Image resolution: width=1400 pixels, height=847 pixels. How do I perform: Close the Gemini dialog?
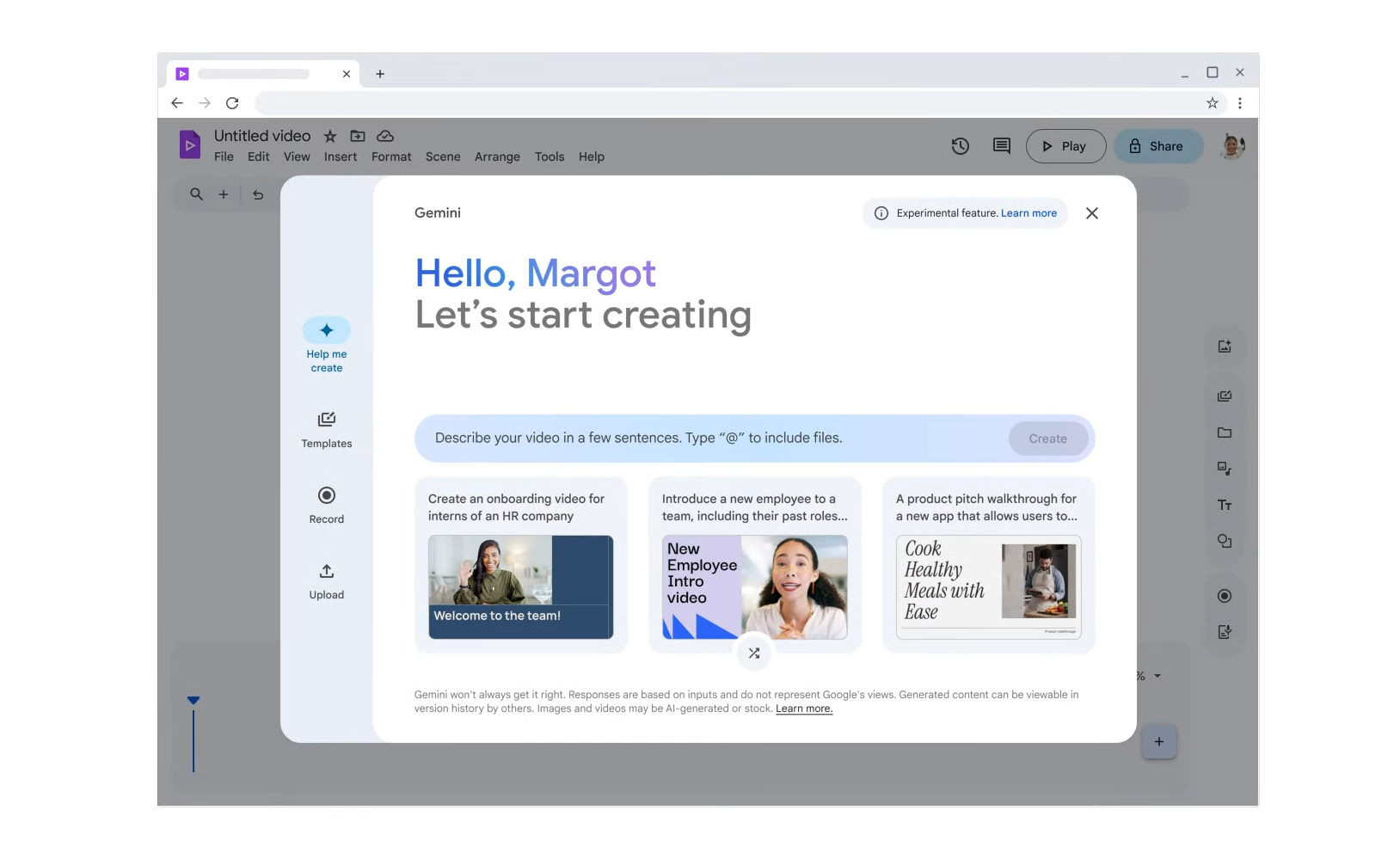[x=1092, y=213]
